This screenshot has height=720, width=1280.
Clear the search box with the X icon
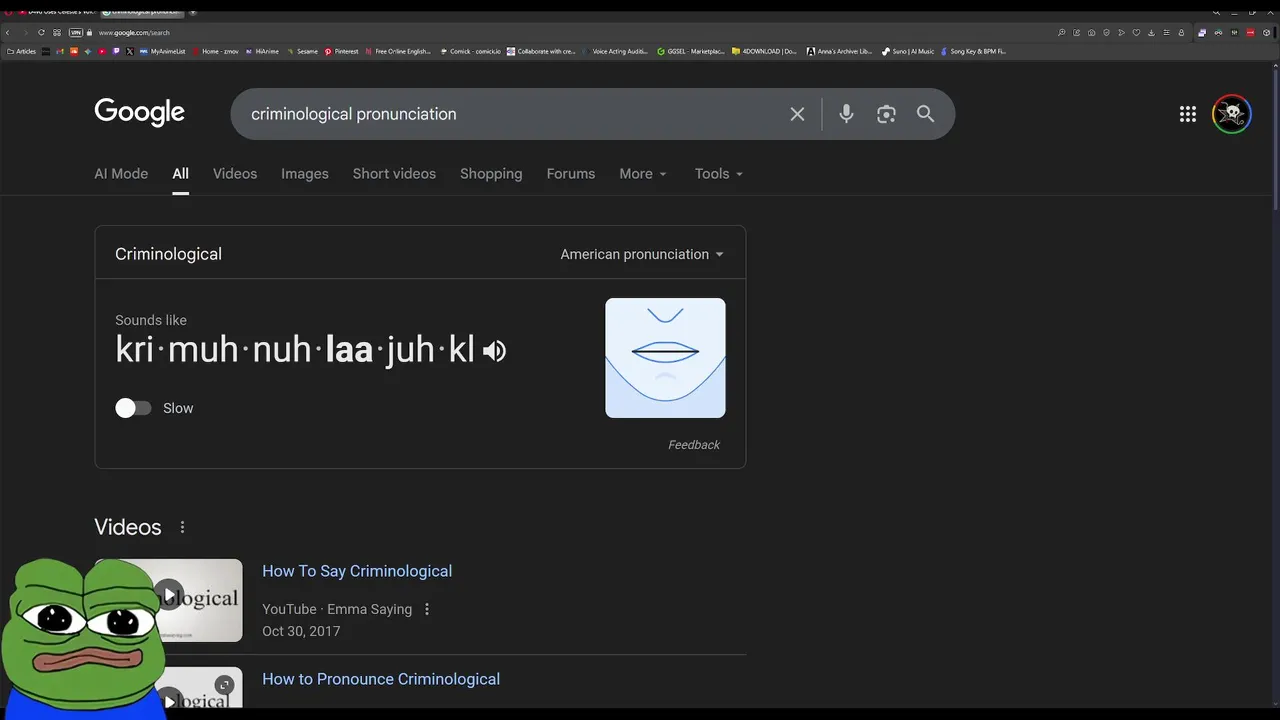[797, 114]
